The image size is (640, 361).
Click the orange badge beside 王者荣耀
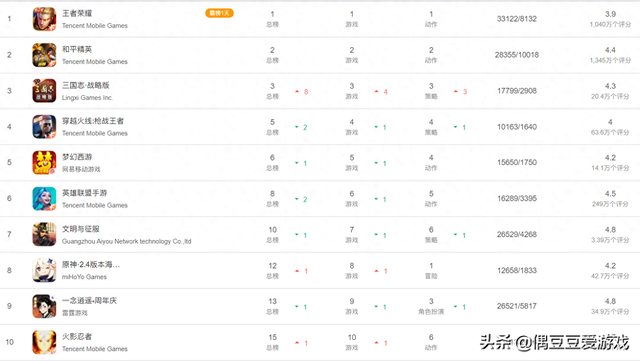coord(219,13)
